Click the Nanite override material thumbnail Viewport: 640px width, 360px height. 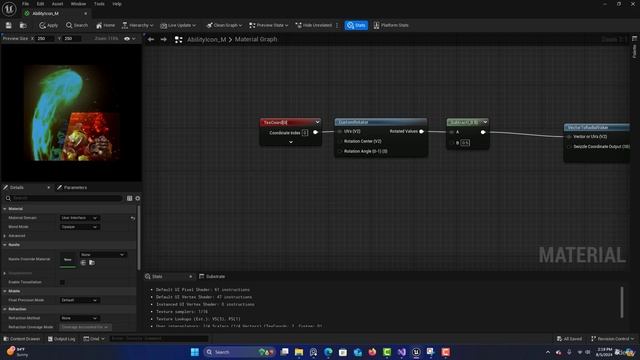(x=68, y=260)
